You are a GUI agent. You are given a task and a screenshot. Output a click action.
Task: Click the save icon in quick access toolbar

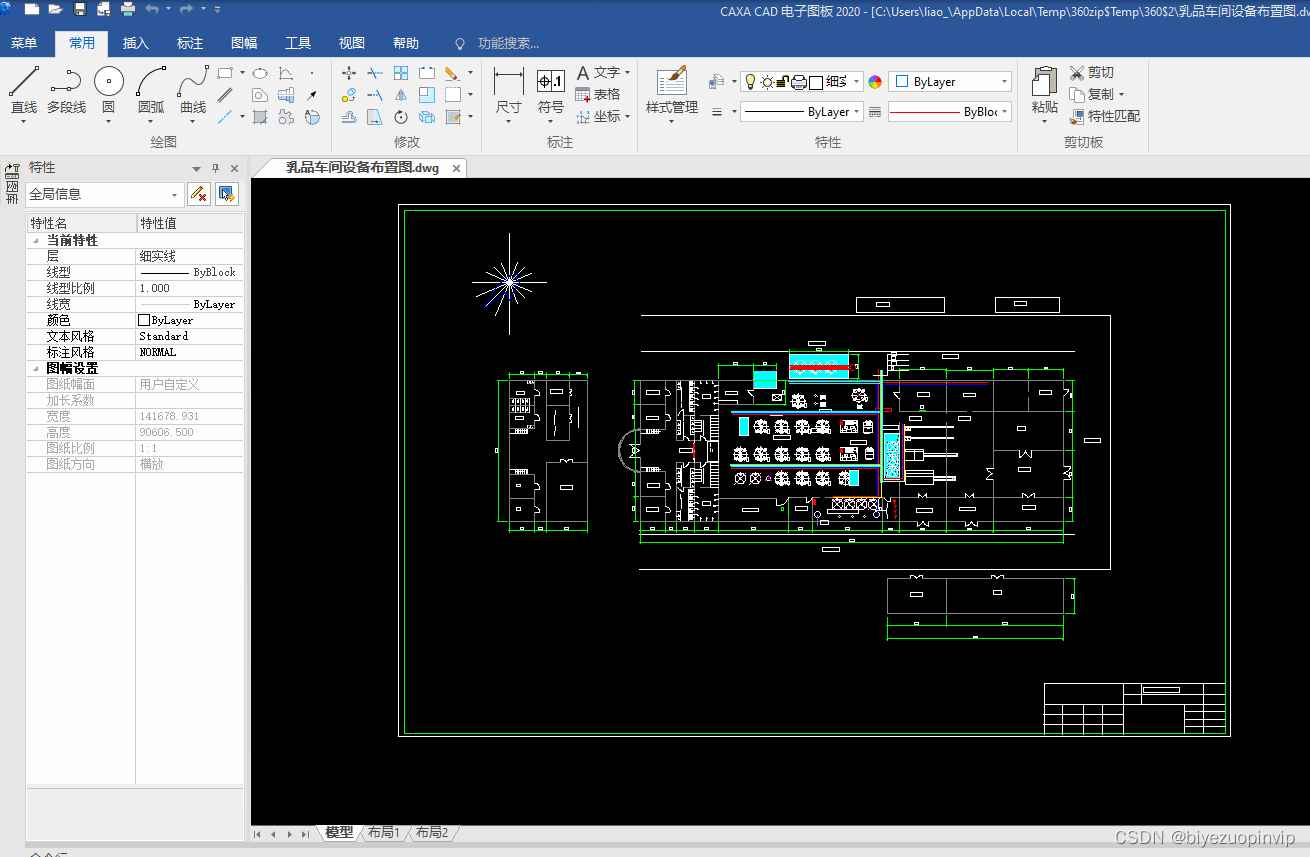pyautogui.click(x=80, y=9)
